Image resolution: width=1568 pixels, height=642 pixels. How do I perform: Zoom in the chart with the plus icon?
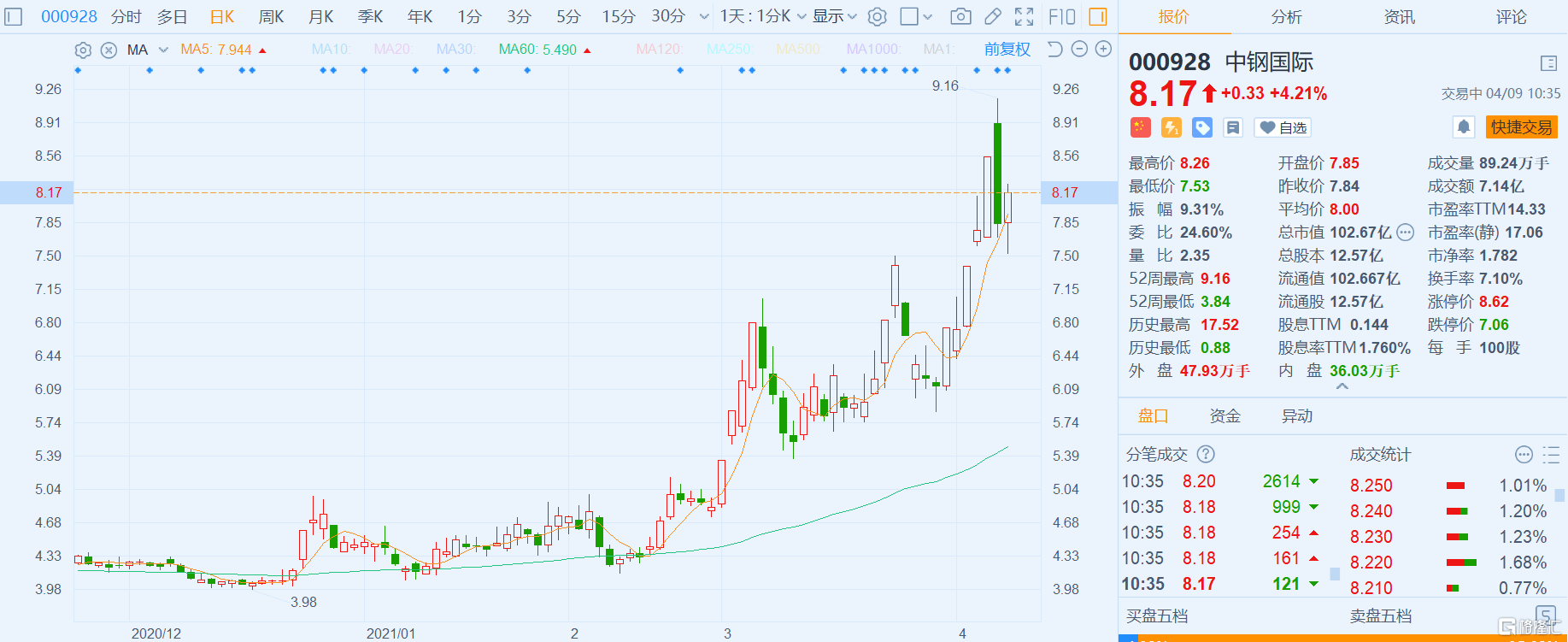click(1104, 49)
